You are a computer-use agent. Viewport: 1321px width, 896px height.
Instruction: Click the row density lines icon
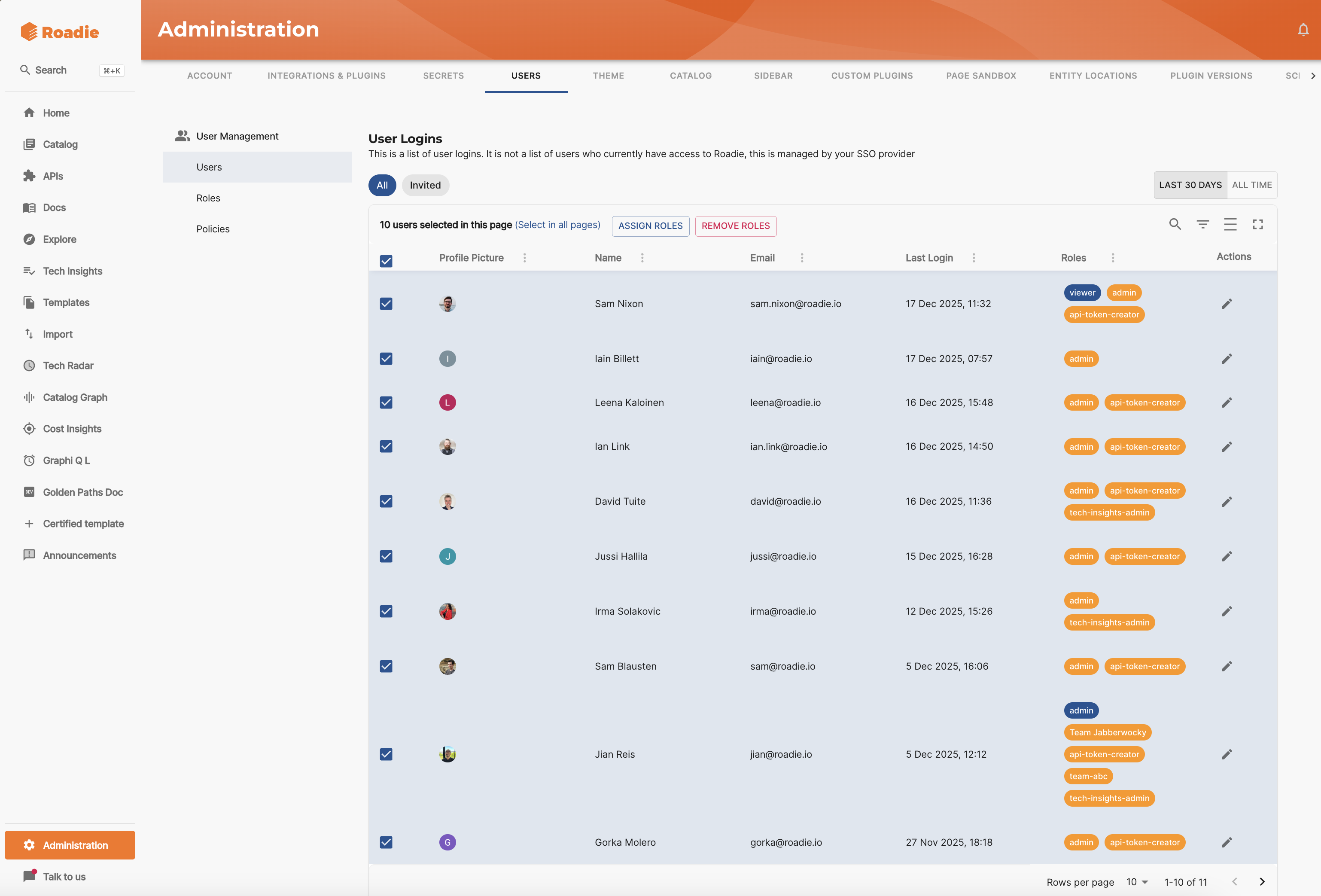pyautogui.click(x=1230, y=225)
